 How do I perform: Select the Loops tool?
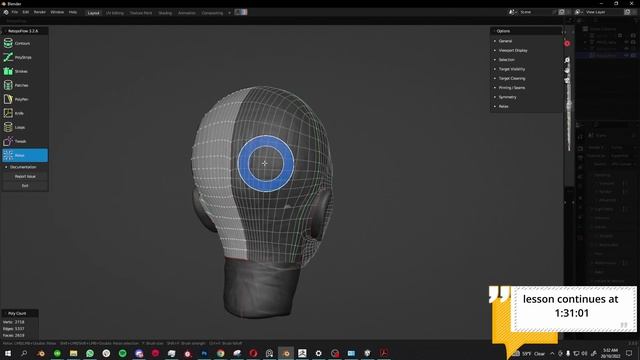25,127
